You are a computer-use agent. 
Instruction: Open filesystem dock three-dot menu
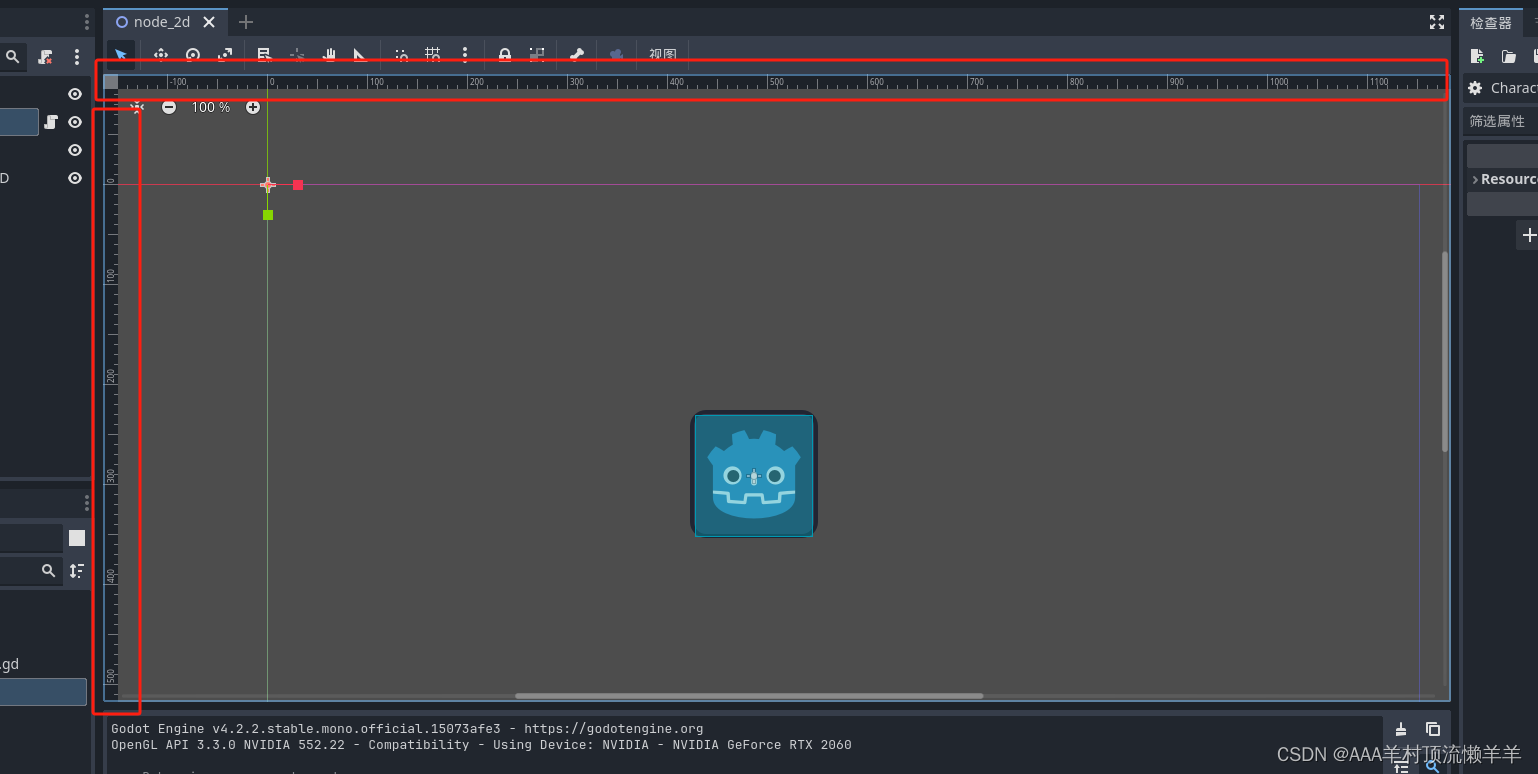[x=87, y=502]
